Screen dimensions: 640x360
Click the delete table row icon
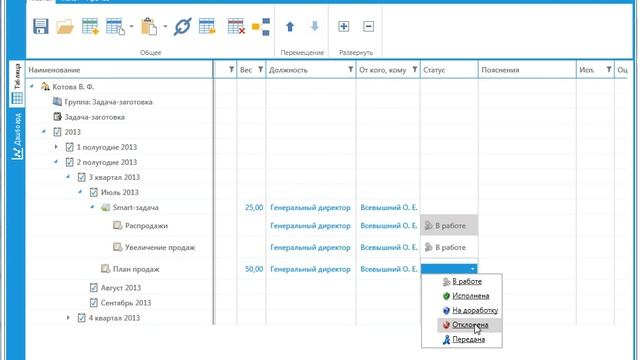(236, 27)
